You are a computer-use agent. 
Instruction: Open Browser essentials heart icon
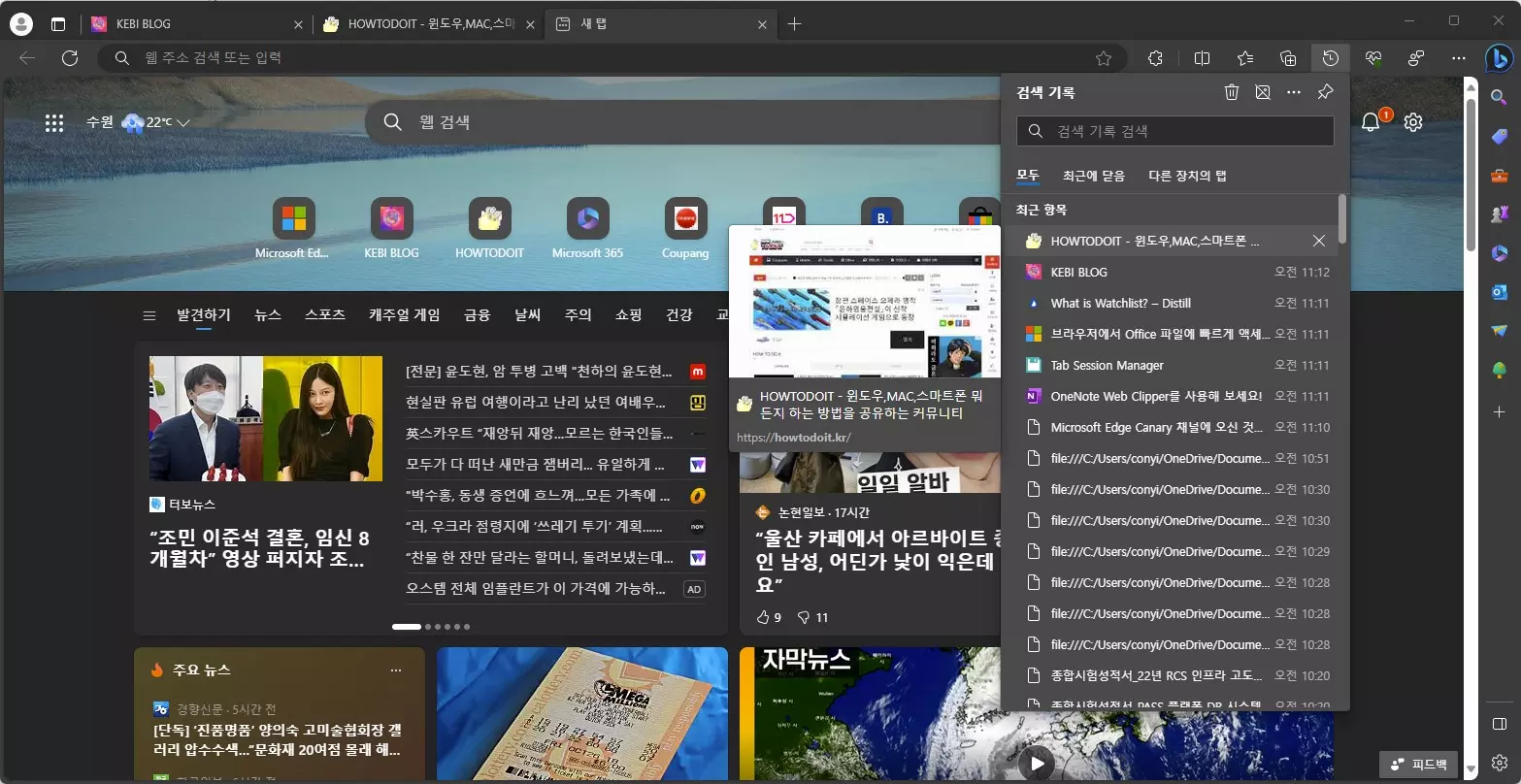pos(1372,58)
